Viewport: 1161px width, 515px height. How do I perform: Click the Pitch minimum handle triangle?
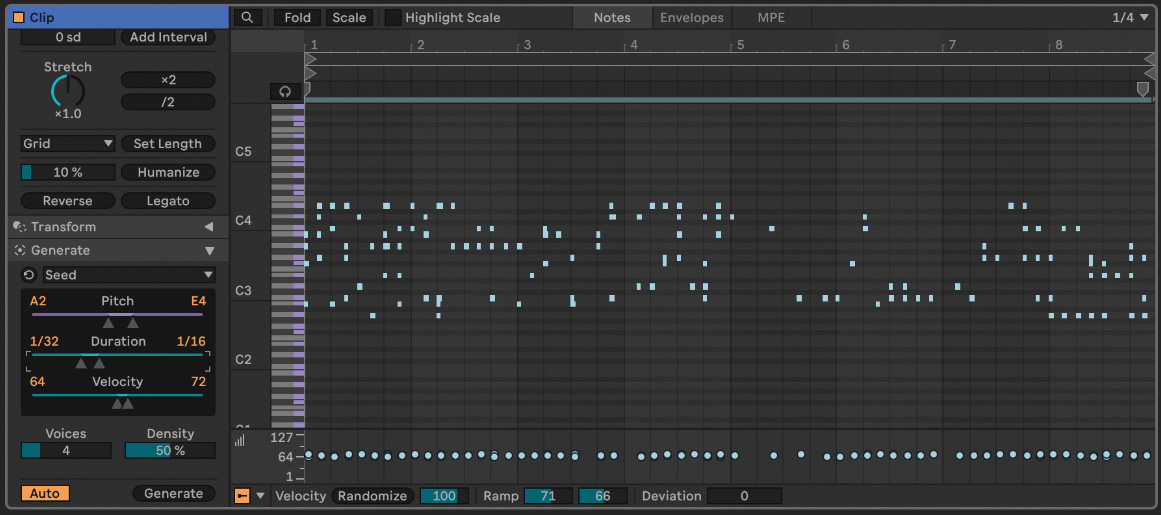108,322
